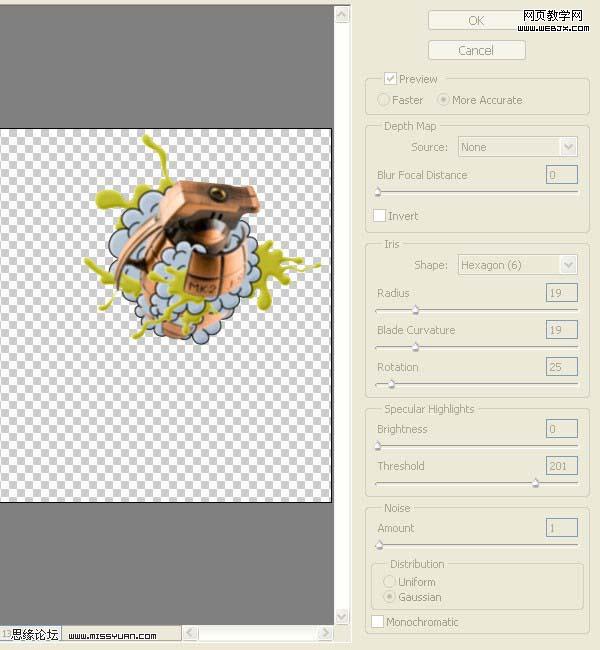The height and width of the screenshot is (650, 600).
Task: Click the horizontal scrollbar track
Action: tap(257, 633)
